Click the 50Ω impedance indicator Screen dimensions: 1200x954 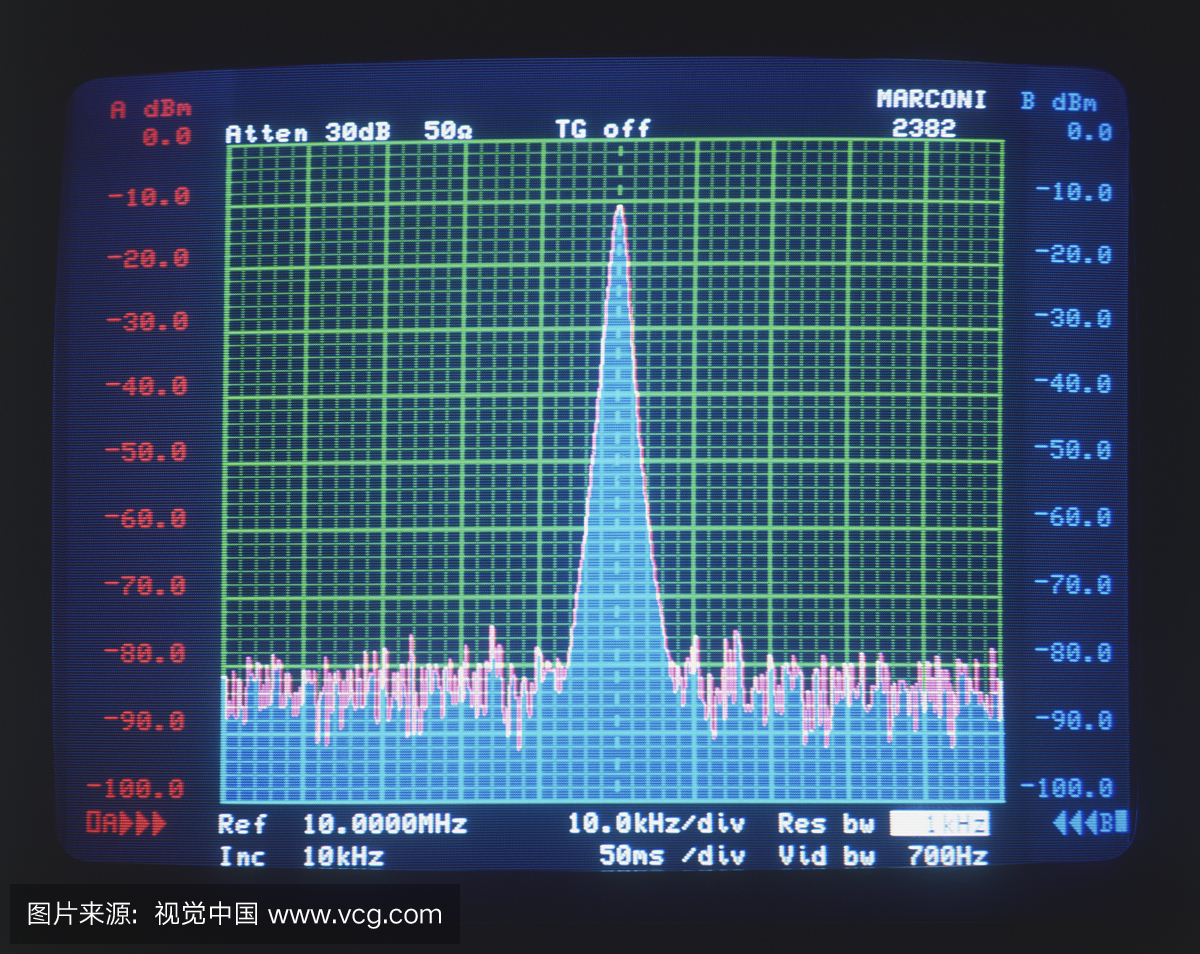(x=447, y=131)
